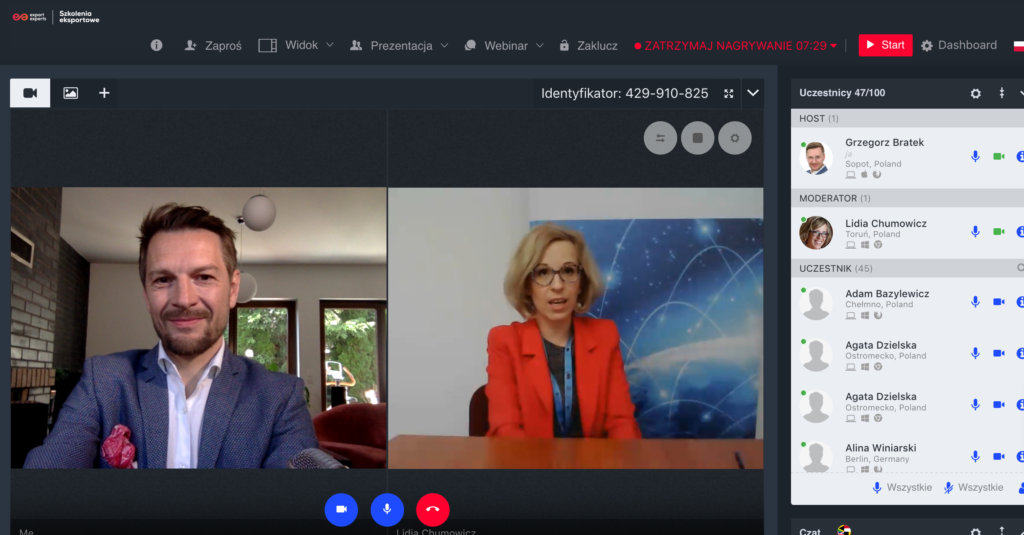Click Lidia Chumowicz's avatar photo
This screenshot has height=535, width=1024.
pyautogui.click(x=816, y=233)
